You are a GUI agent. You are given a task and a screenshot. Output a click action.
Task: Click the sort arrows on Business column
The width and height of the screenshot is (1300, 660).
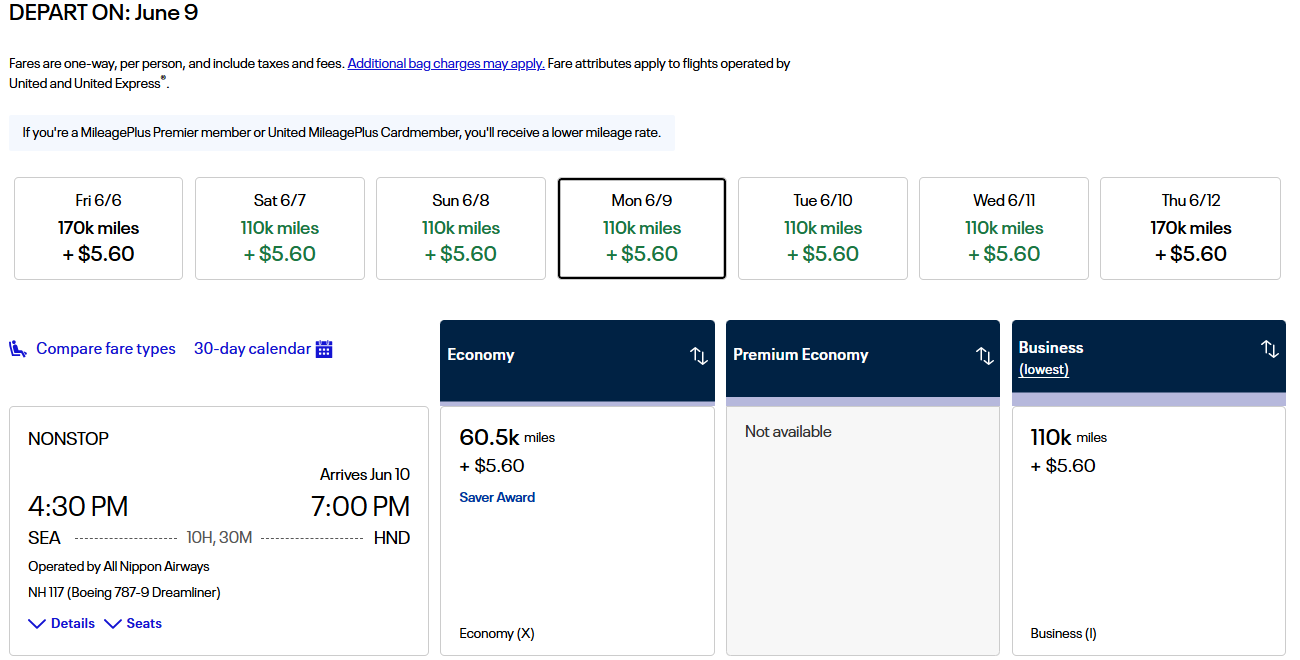(1269, 349)
